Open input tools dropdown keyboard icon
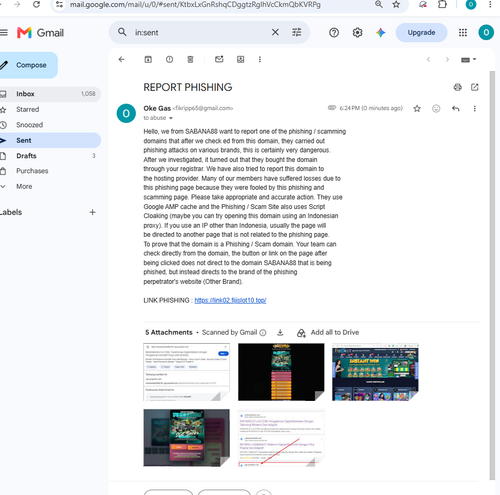Viewport: 500px width, 495px height. click(468, 60)
